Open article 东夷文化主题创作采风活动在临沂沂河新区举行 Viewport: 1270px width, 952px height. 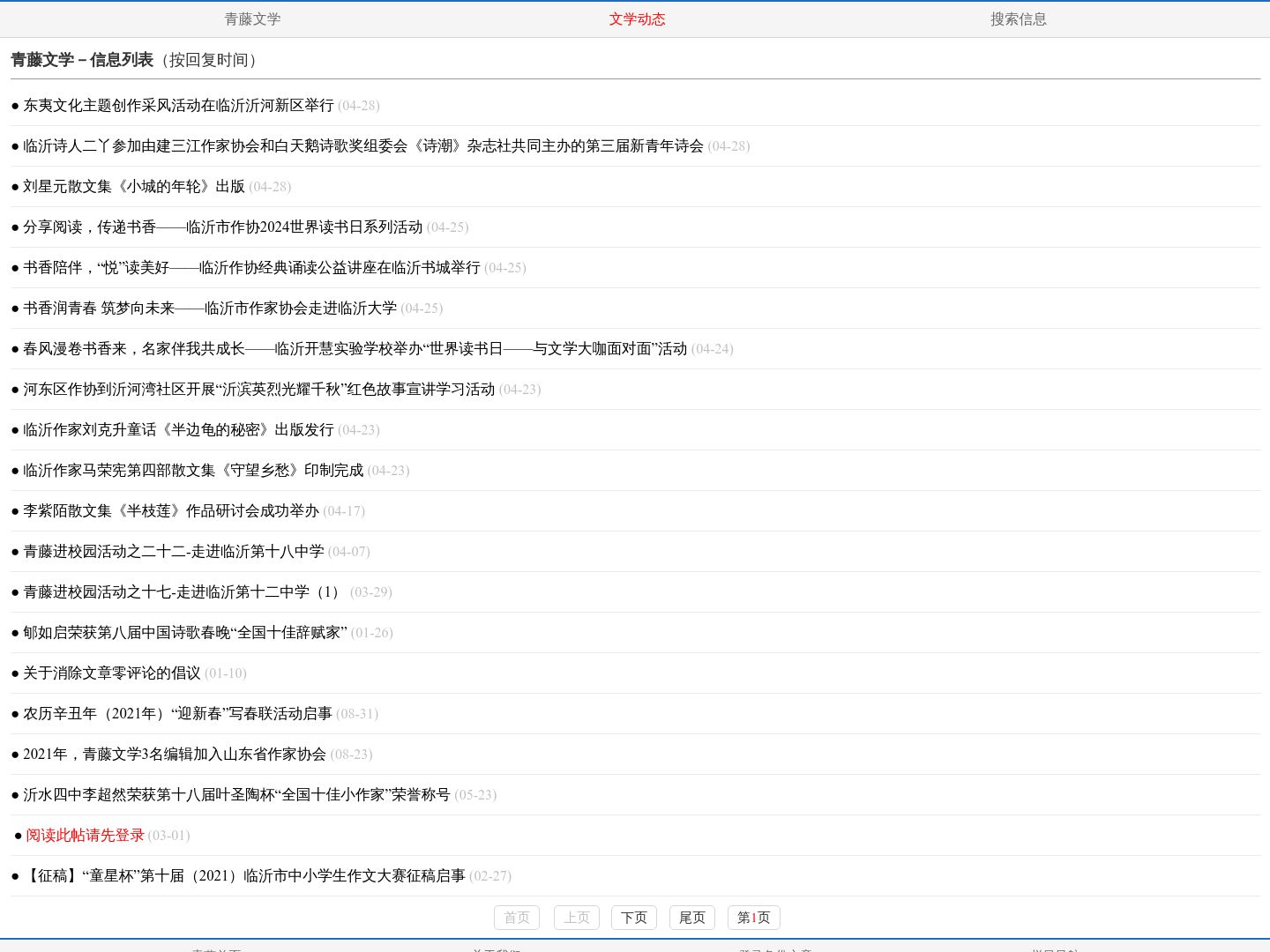[x=178, y=105]
